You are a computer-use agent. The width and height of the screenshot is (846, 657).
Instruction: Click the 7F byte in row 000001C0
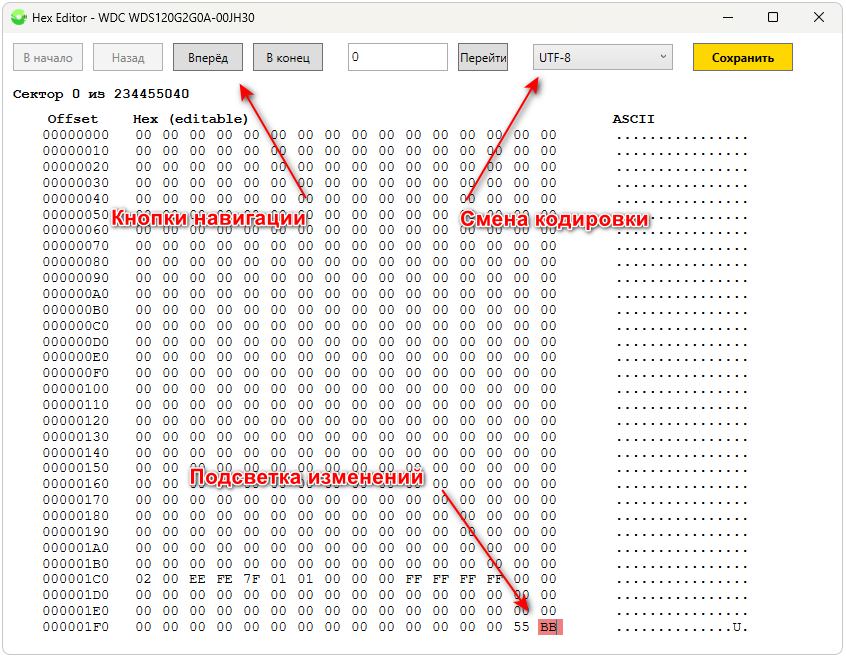(251, 579)
